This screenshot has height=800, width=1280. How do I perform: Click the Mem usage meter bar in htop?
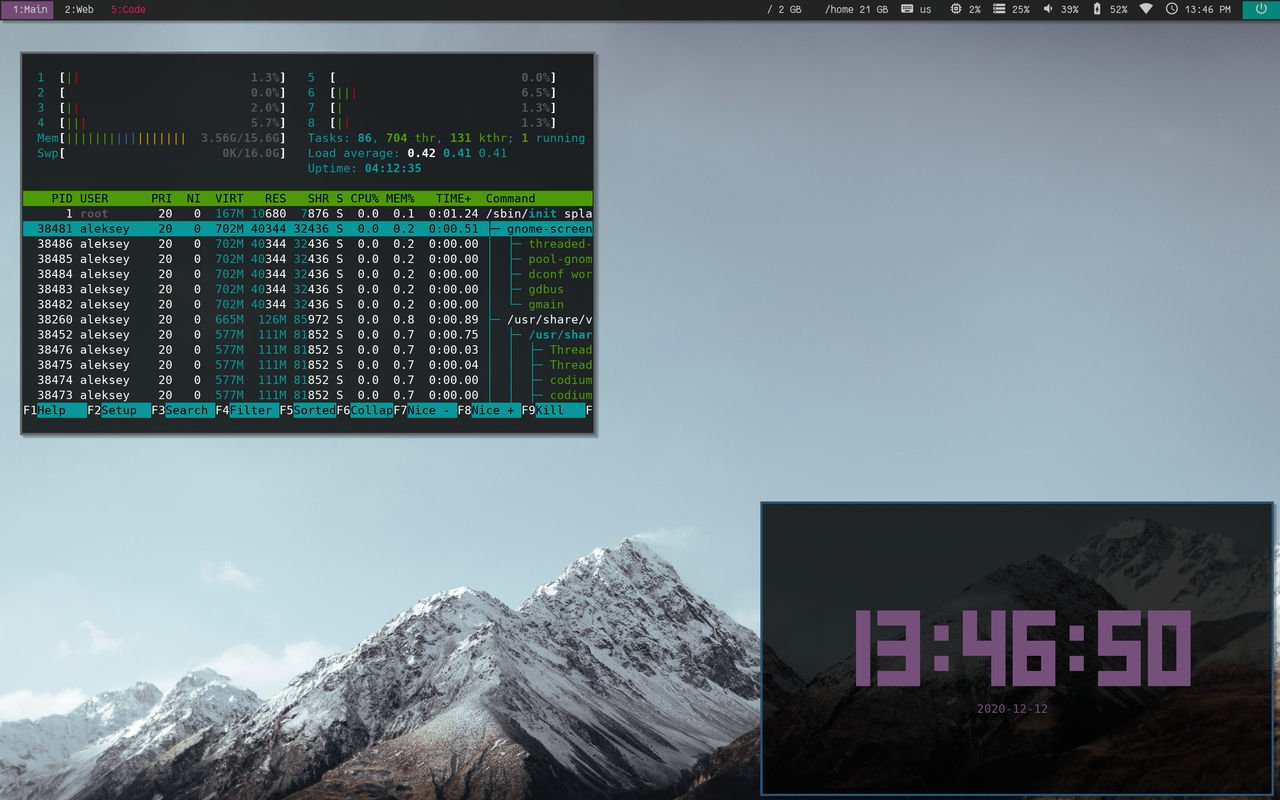point(160,138)
